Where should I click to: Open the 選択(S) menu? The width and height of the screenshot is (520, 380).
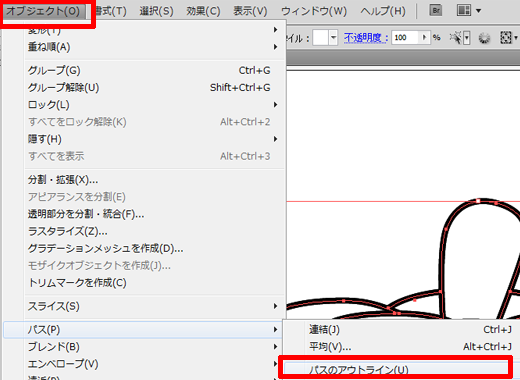point(156,11)
